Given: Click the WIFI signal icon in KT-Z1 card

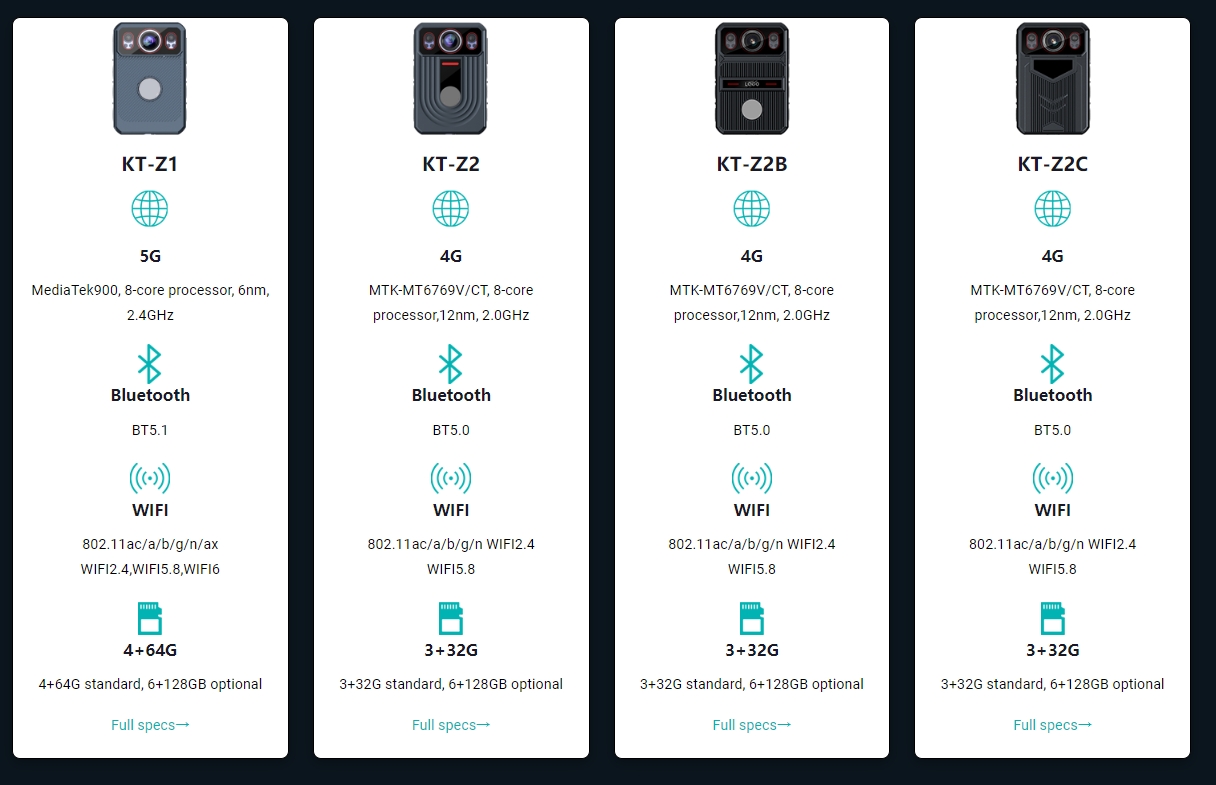Looking at the screenshot, I should click(150, 479).
